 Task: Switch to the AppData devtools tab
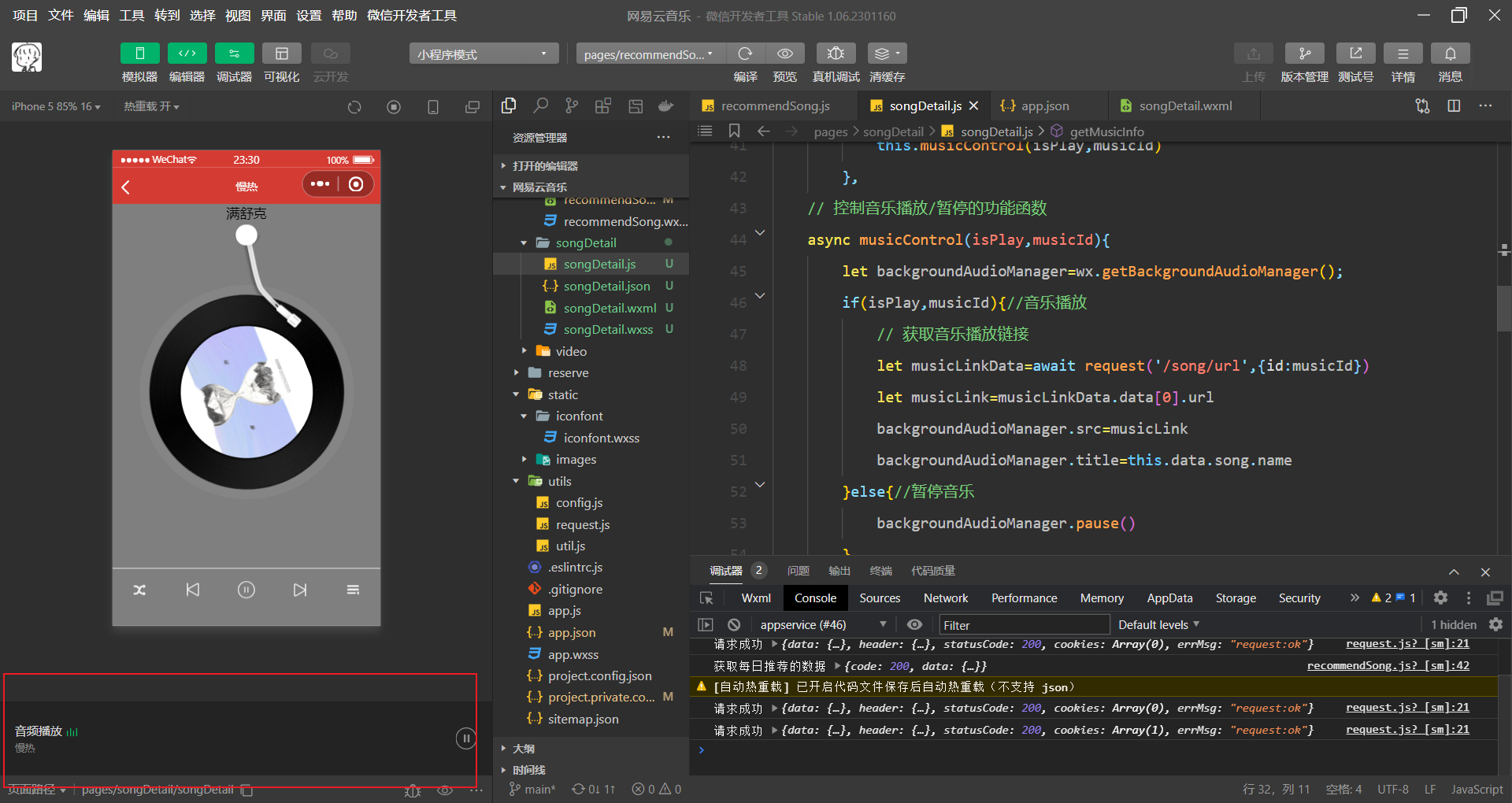coord(1169,598)
